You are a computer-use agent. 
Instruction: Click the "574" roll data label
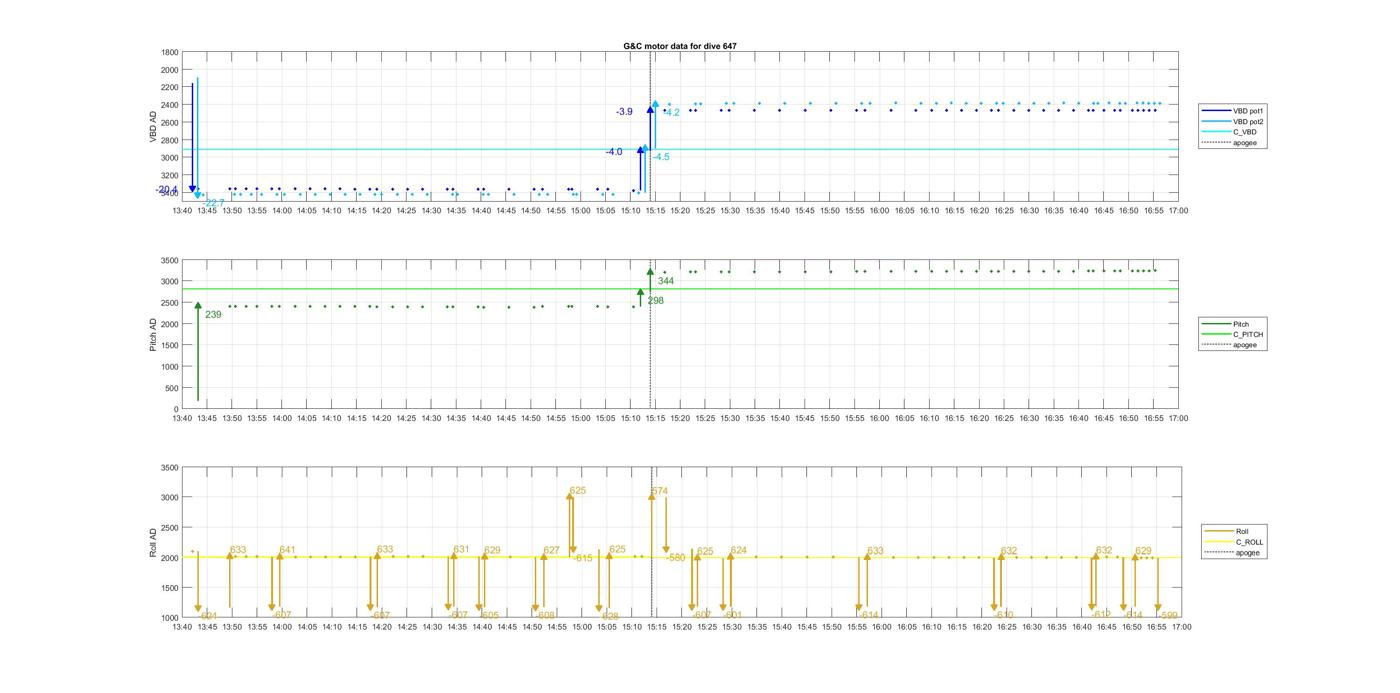pos(660,491)
